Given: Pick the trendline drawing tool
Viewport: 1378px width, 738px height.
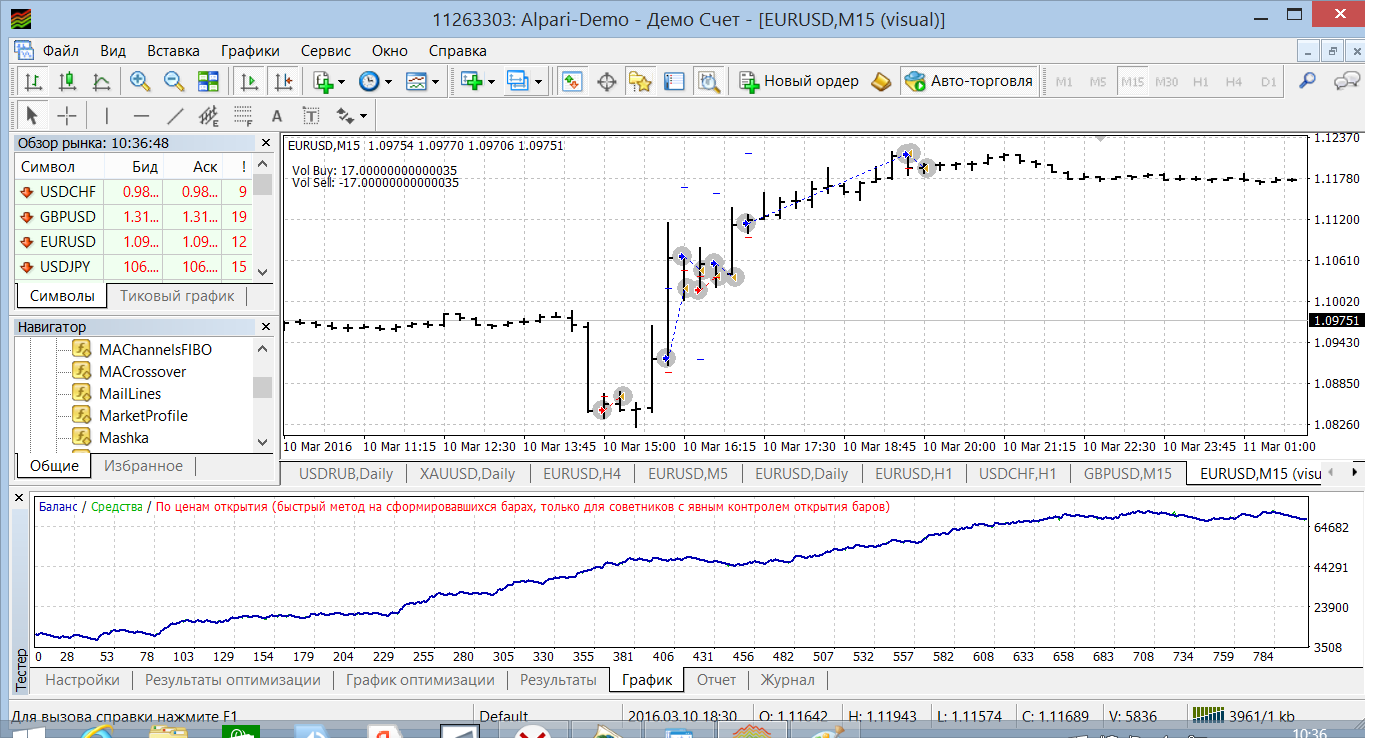Looking at the screenshot, I should pos(174,115).
